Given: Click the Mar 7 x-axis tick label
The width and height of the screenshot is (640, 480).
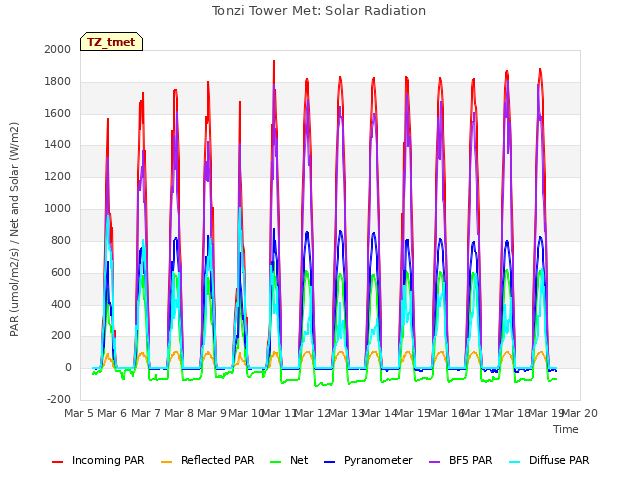Looking at the screenshot, I should point(146,413).
